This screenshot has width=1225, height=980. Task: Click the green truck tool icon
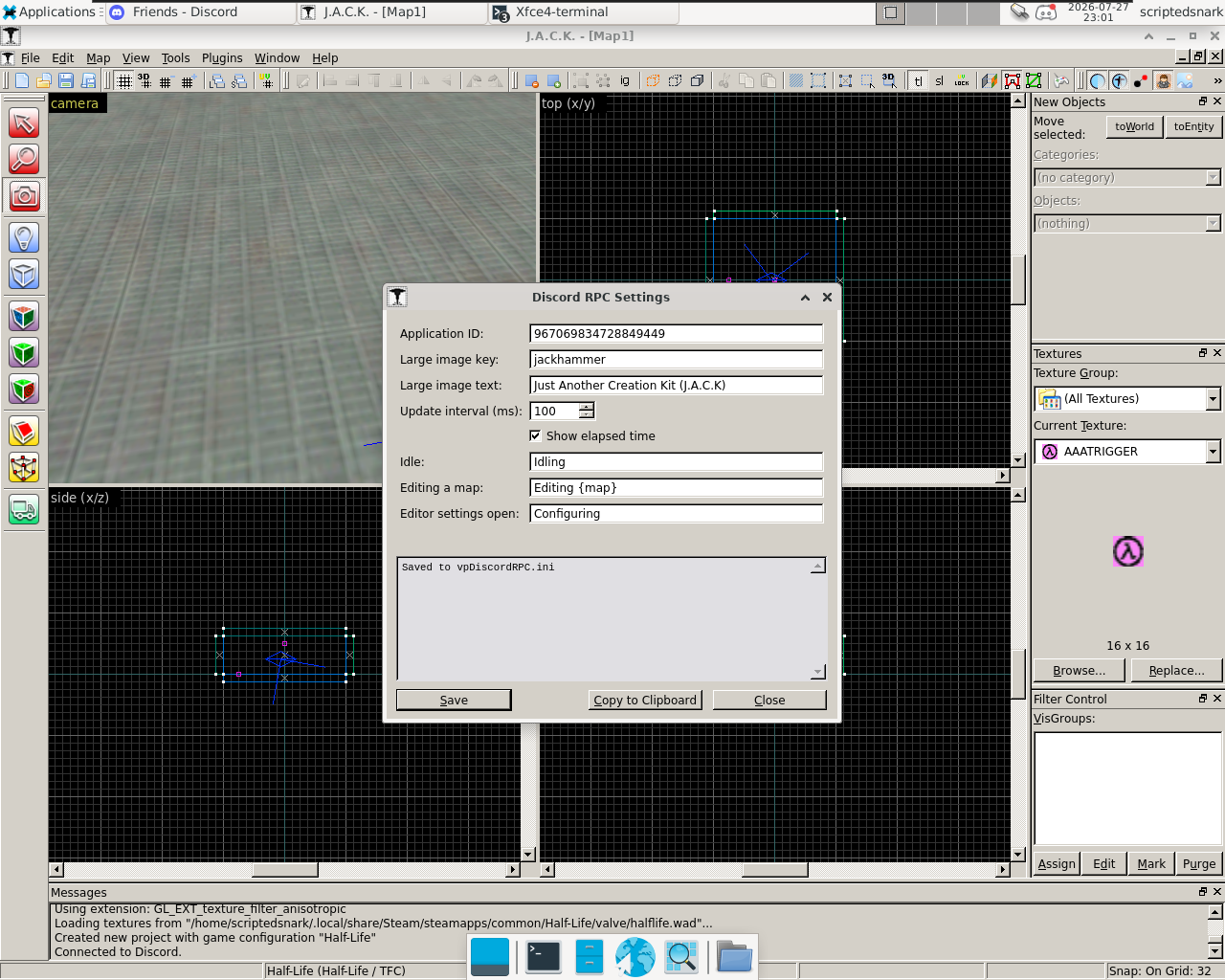24,509
